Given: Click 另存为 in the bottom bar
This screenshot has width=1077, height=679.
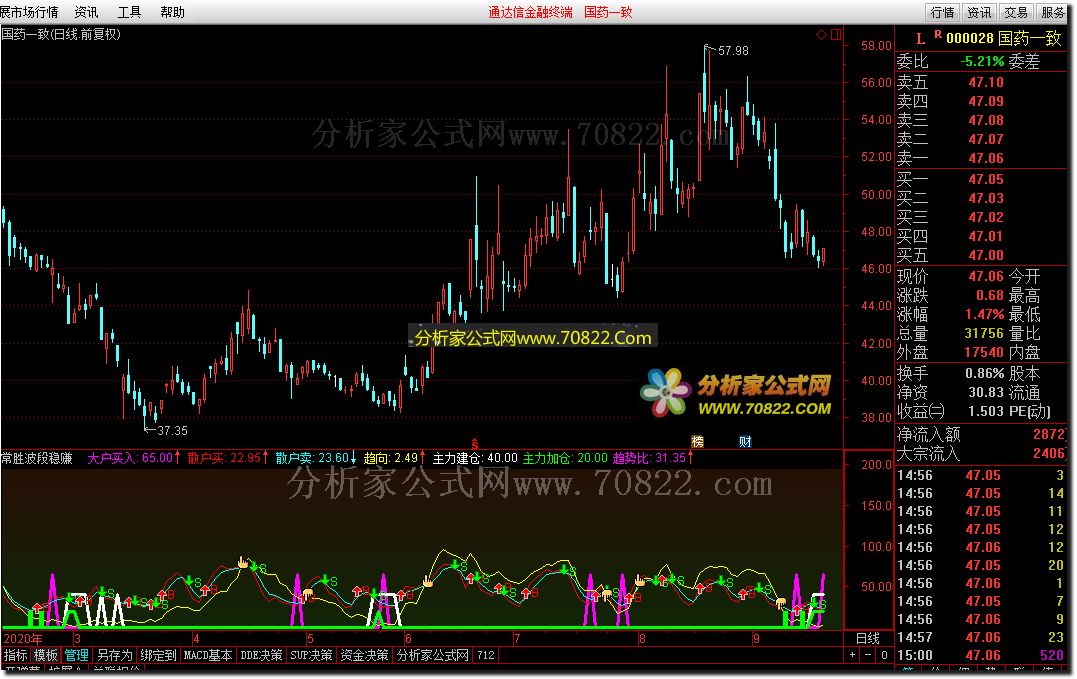Looking at the screenshot, I should click(x=114, y=655).
